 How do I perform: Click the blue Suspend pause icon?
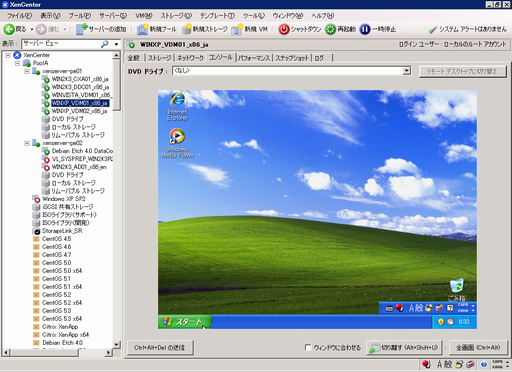pos(365,29)
